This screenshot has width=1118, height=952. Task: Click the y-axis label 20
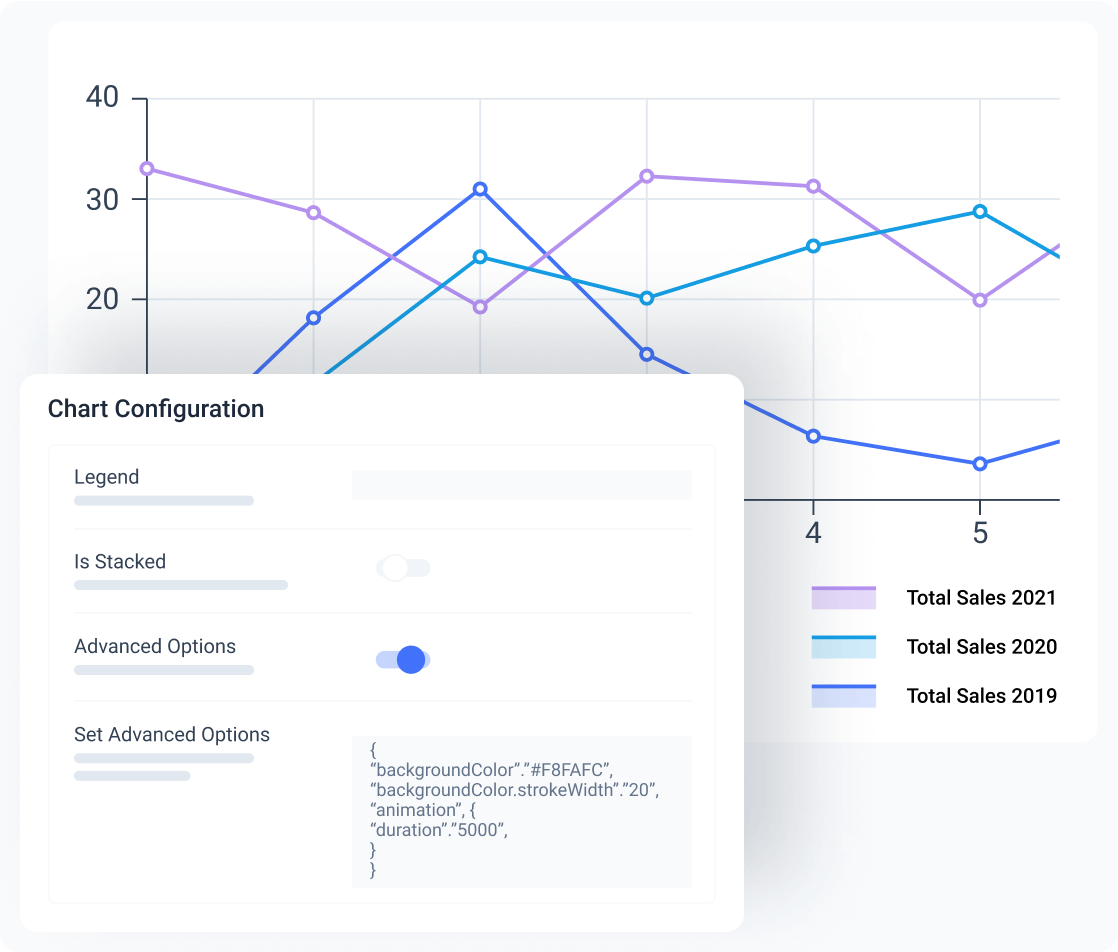pos(102,300)
